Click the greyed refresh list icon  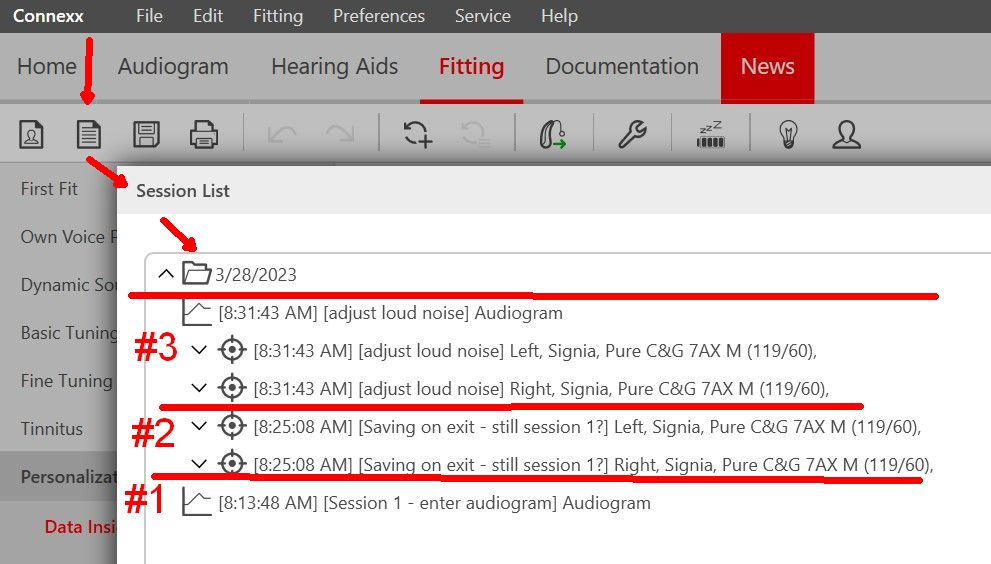click(x=475, y=134)
